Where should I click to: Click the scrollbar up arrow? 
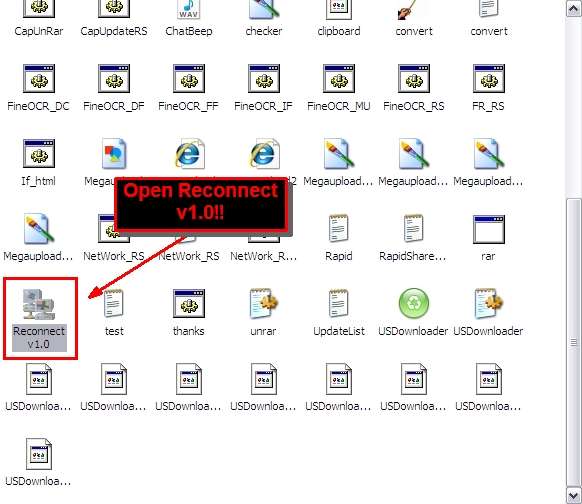[573, 9]
